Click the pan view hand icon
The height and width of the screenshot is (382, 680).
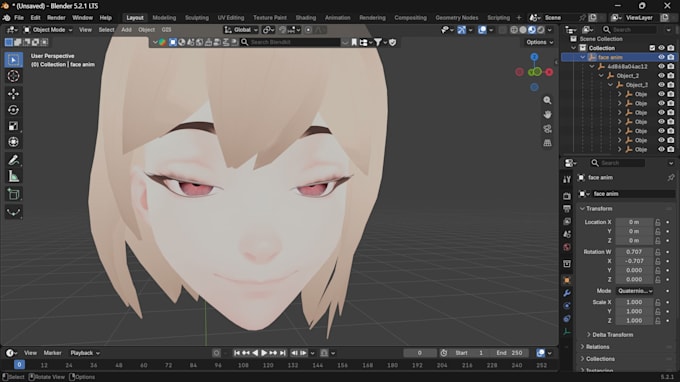[x=547, y=114]
